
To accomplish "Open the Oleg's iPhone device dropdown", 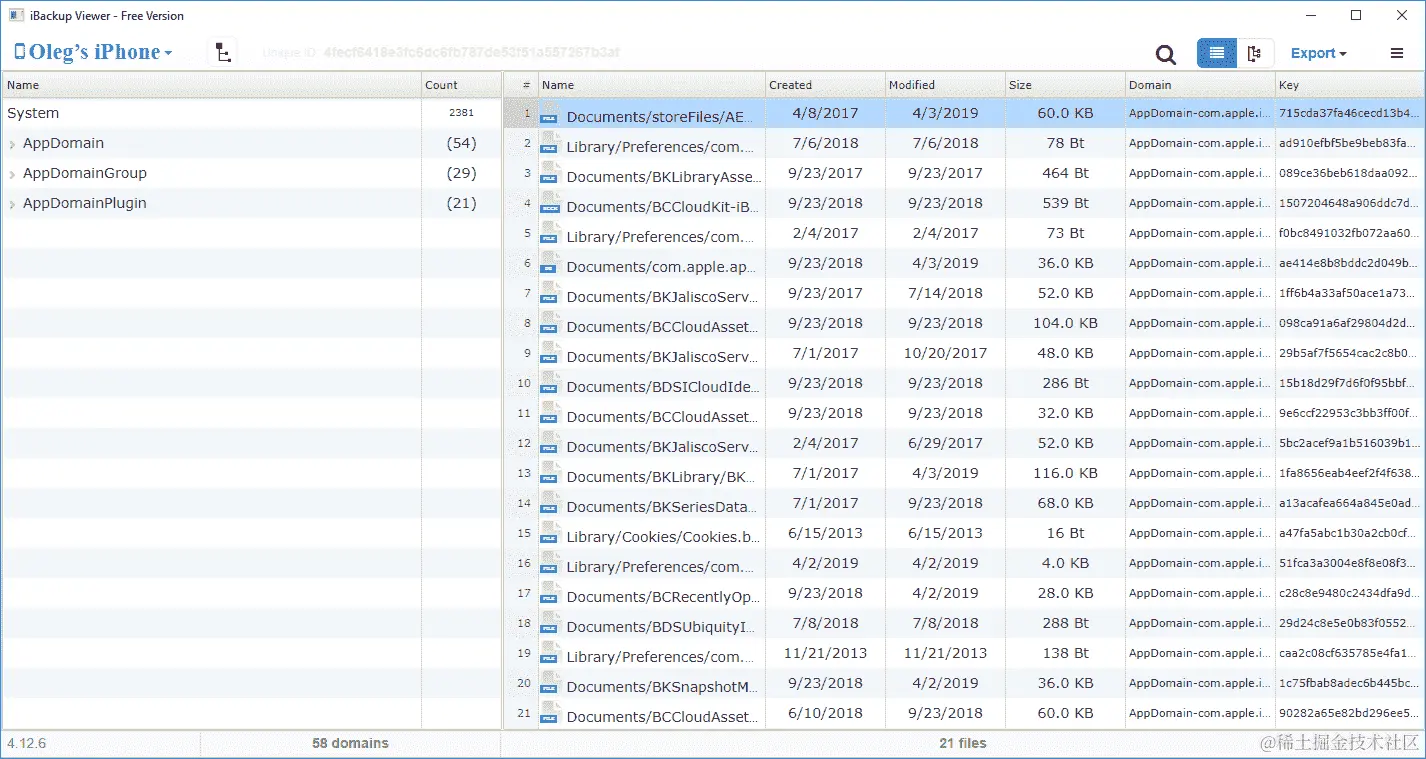I will click(93, 53).
